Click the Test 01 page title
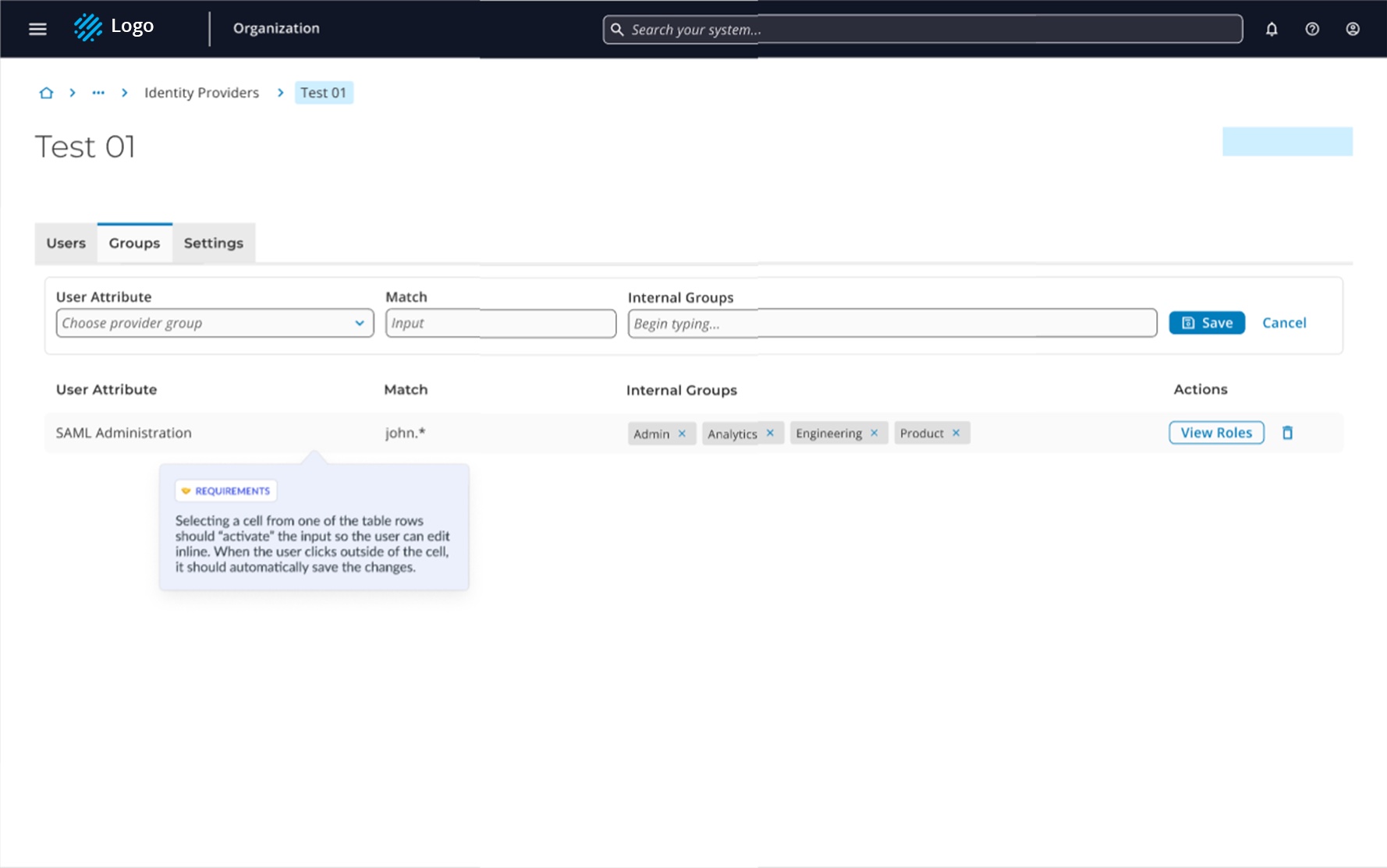Viewport: 1387px width, 868px height. (85, 147)
